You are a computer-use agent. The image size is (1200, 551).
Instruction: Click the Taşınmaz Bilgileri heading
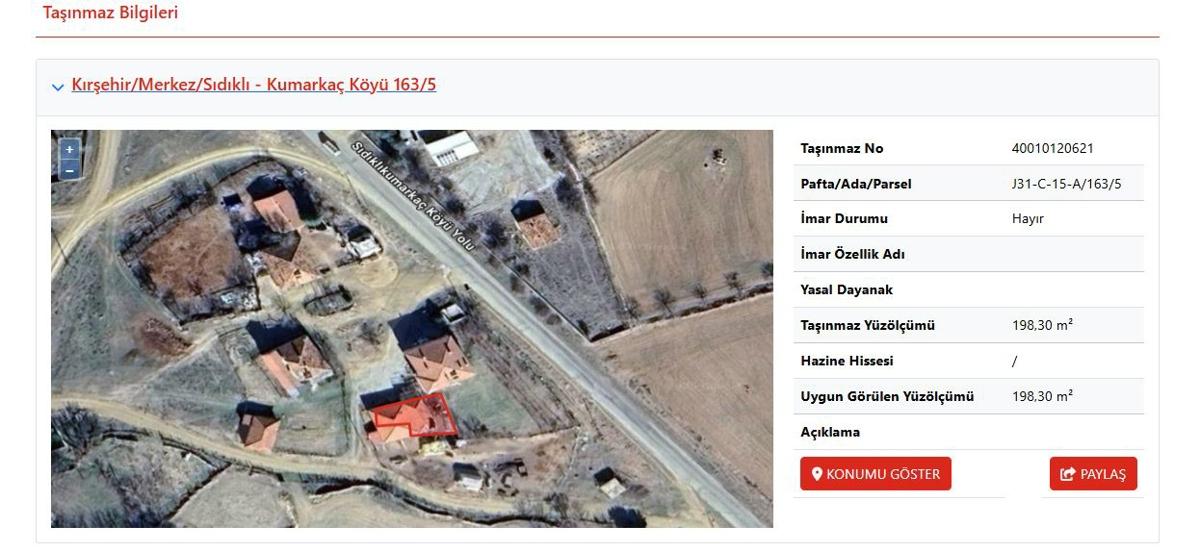click(110, 13)
